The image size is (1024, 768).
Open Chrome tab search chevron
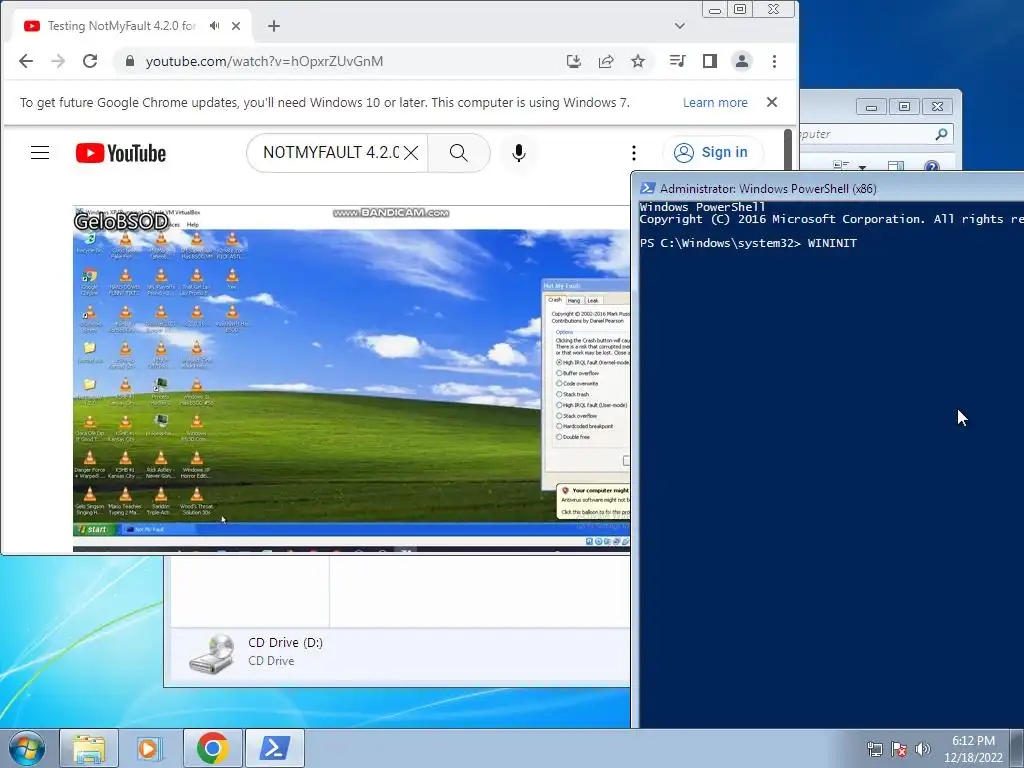(x=680, y=26)
